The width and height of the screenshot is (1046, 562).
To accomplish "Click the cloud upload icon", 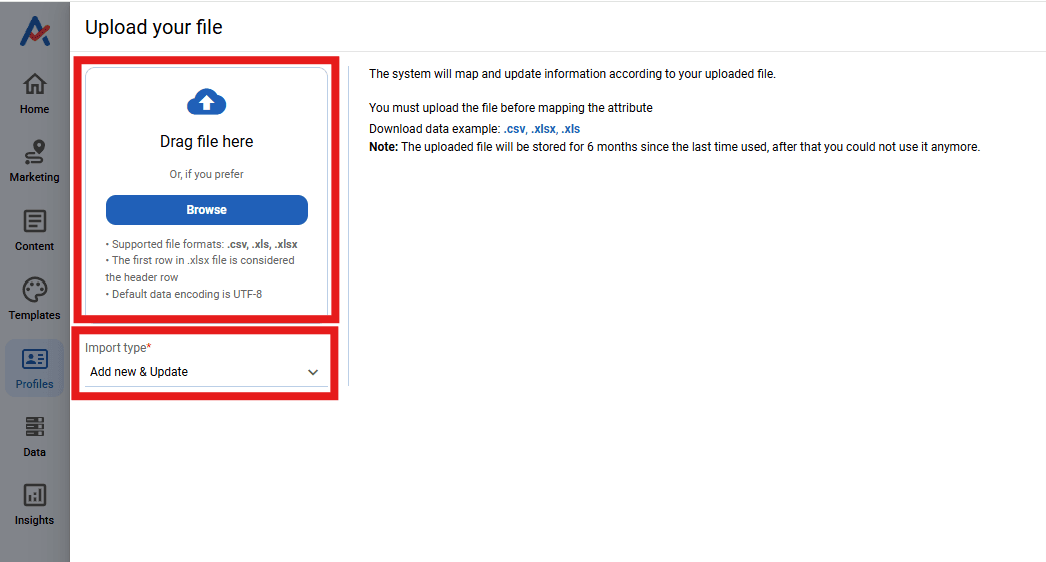I will coord(207,102).
